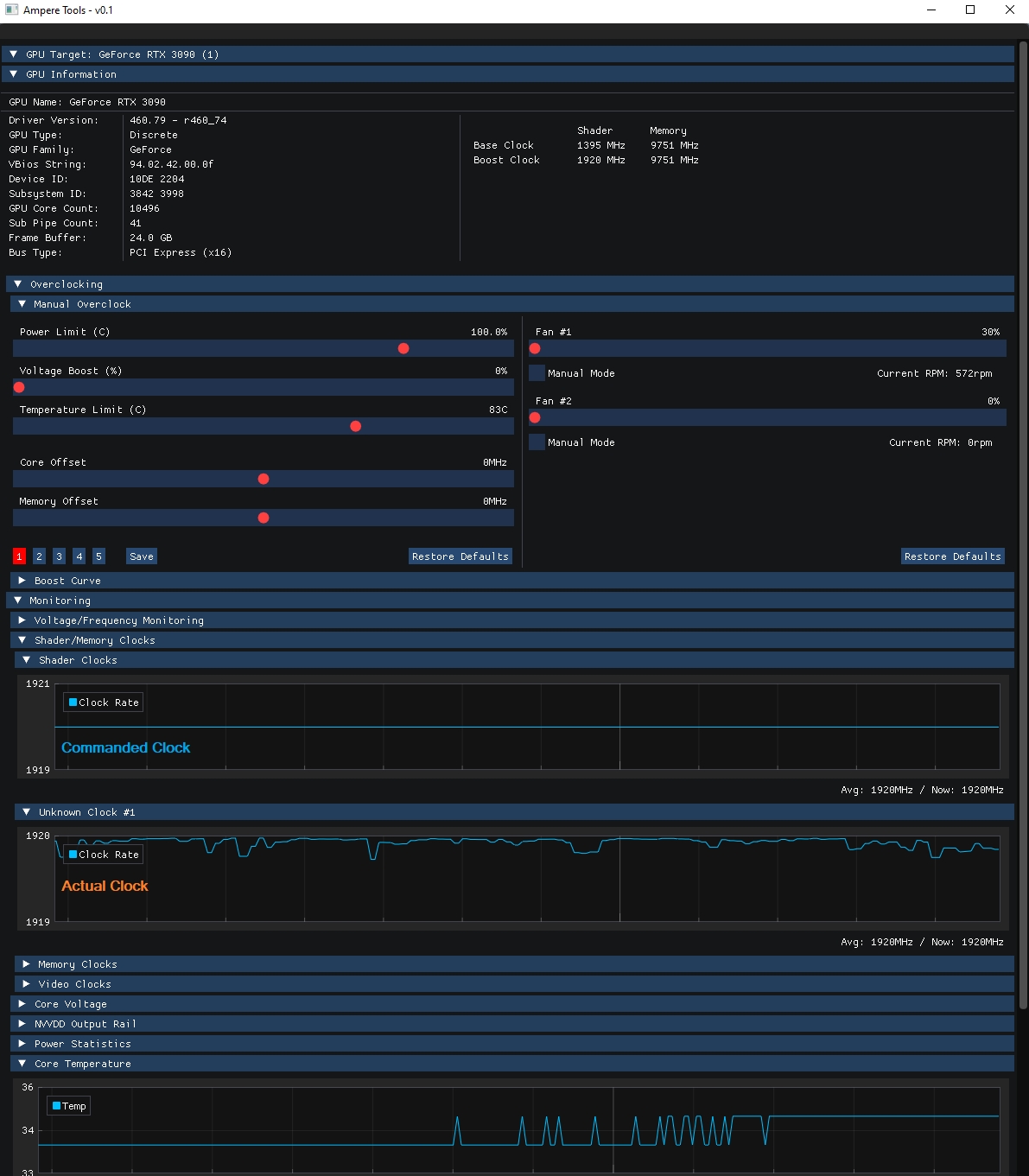Click the Power Limit slider handle
Image resolution: width=1029 pixels, height=1176 pixels.
tap(403, 348)
